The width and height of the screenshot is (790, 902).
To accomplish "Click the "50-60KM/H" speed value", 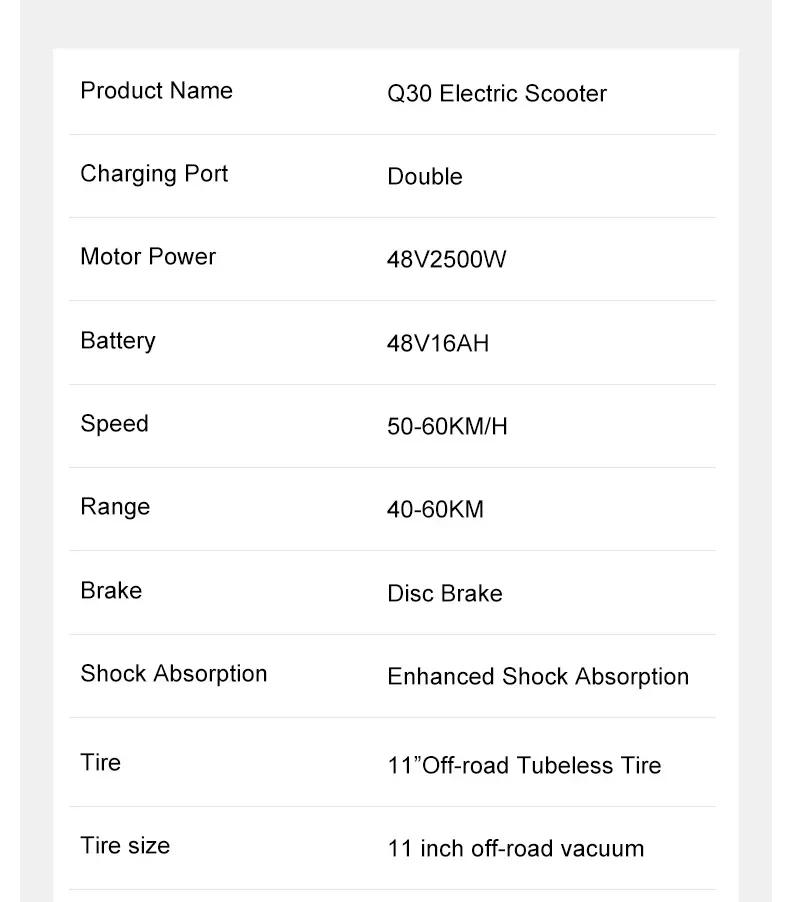I will tap(447, 427).
